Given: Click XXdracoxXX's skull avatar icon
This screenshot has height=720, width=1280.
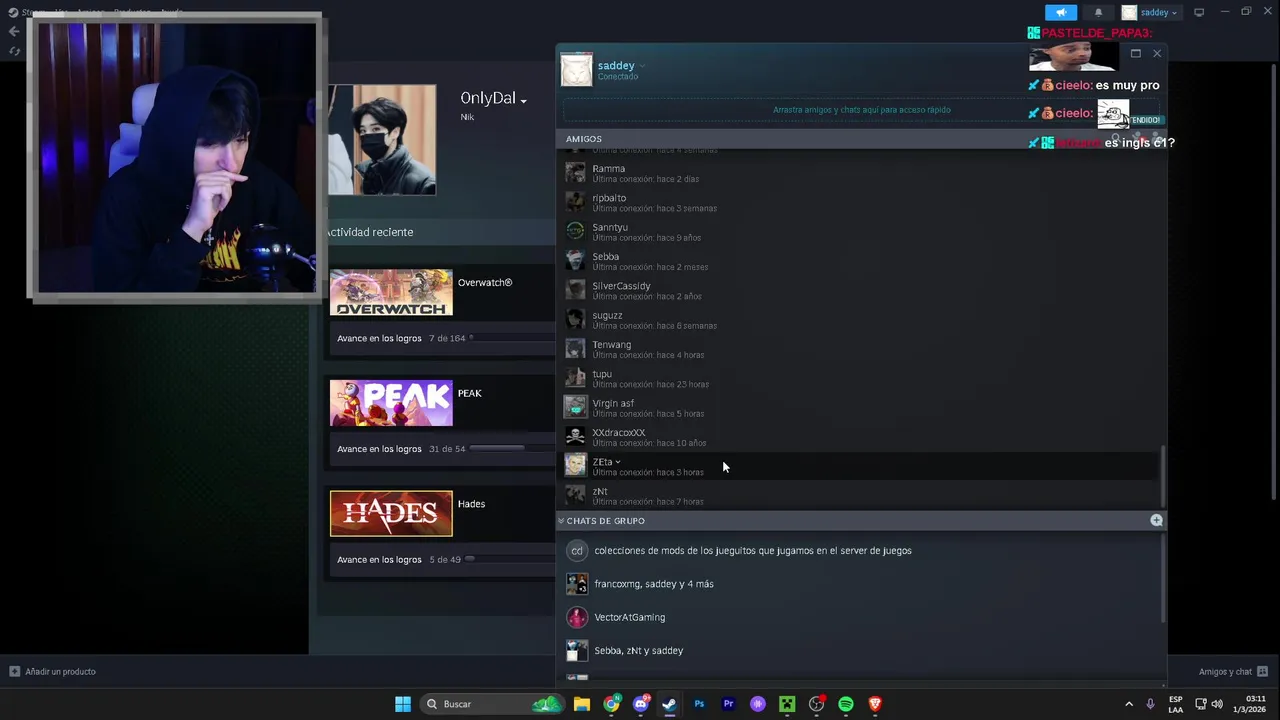Looking at the screenshot, I should pos(575,437).
